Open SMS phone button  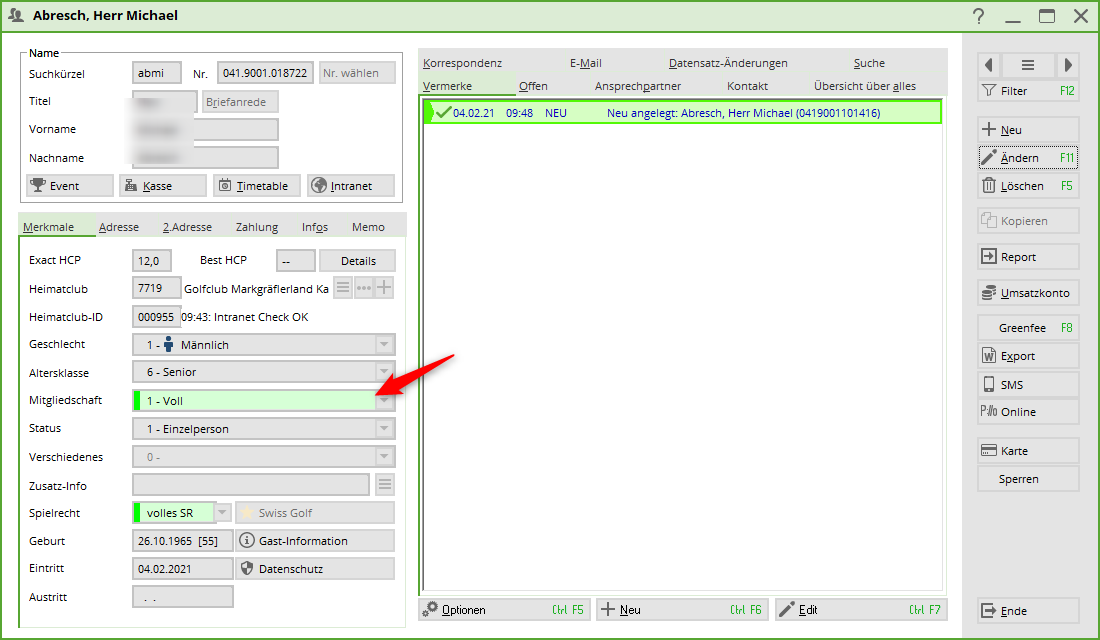pyautogui.click(x=1028, y=385)
